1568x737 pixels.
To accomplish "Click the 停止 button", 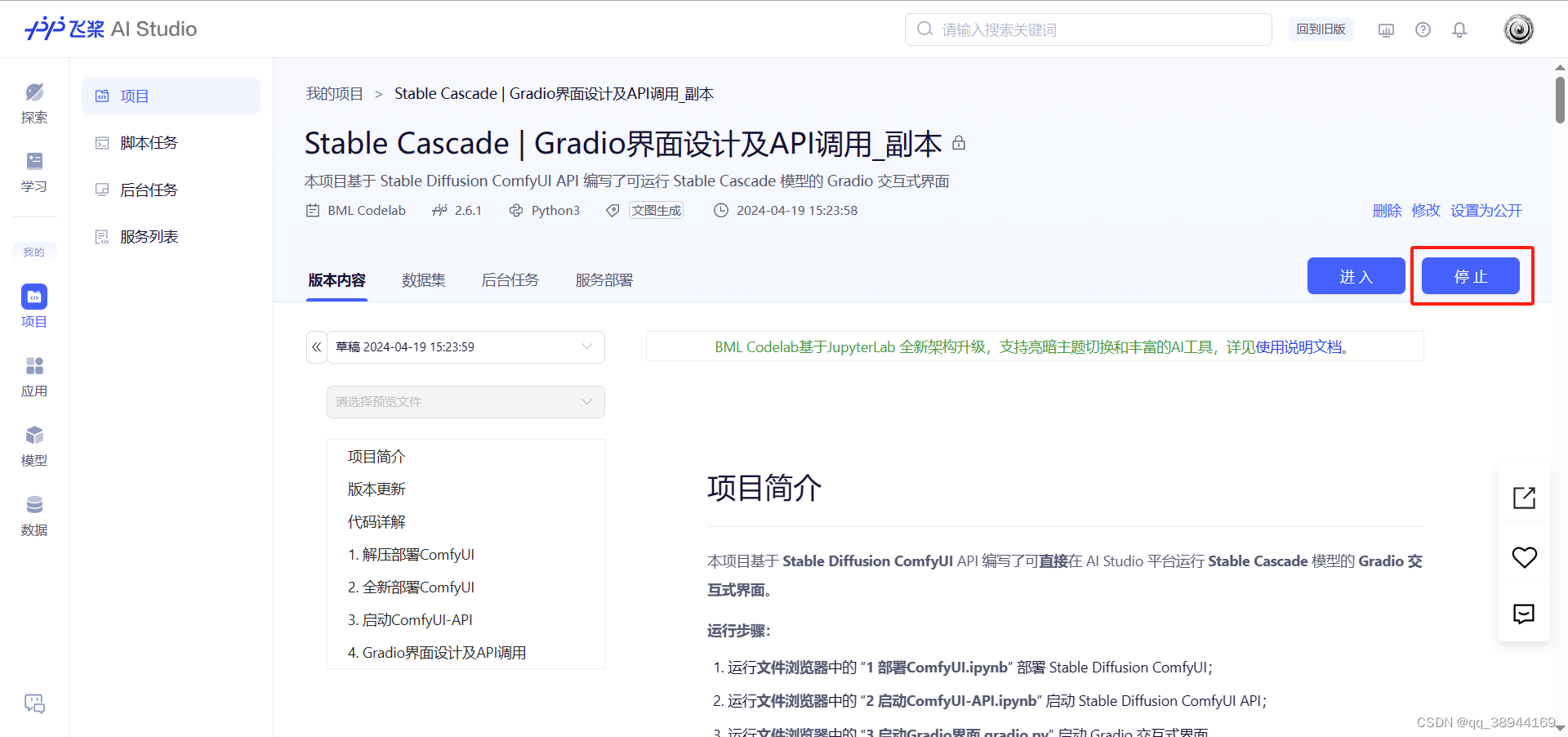I will pos(1470,276).
